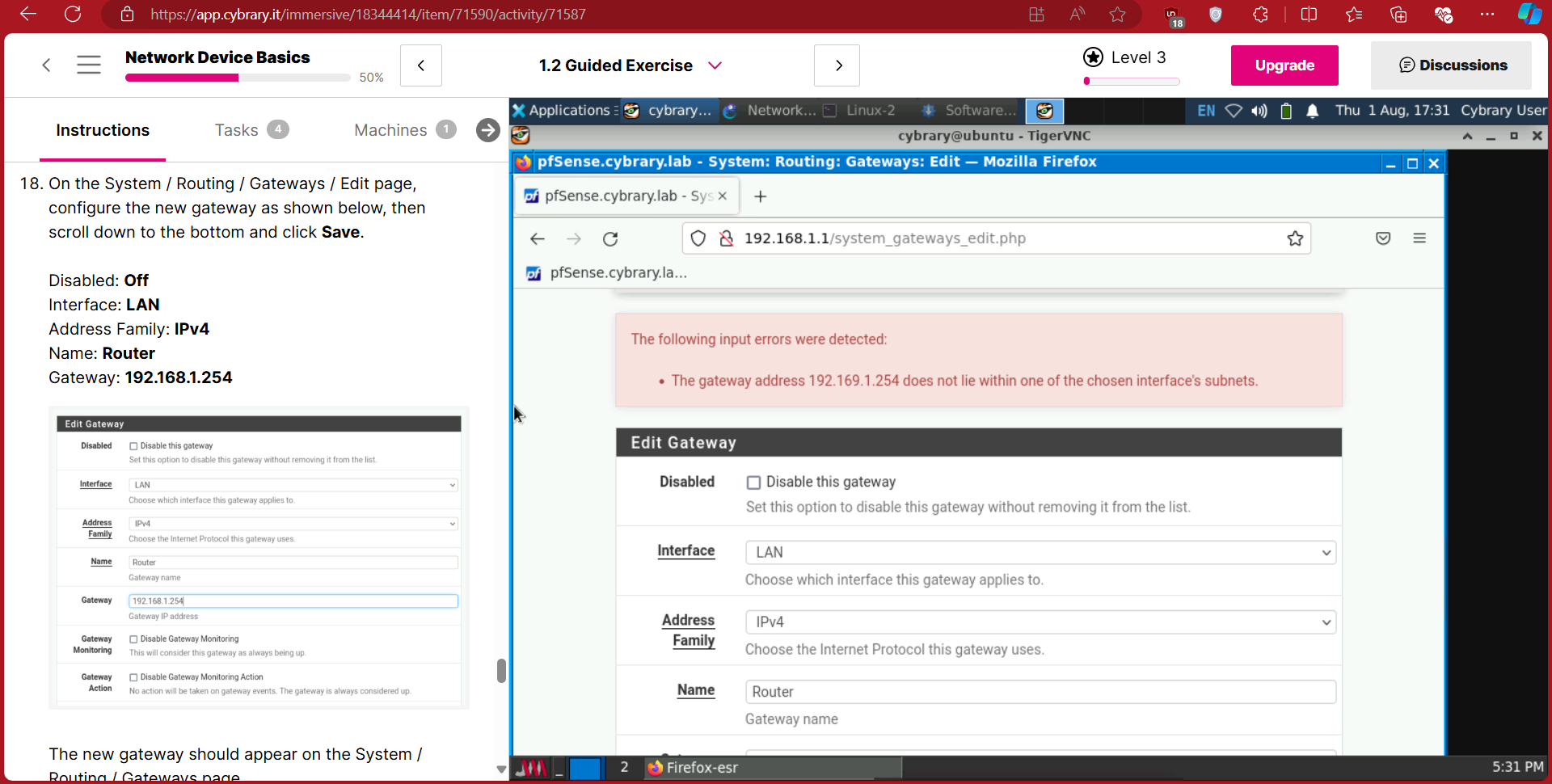Image resolution: width=1552 pixels, height=784 pixels.
Task: Click the Pocket save icon in Firefox
Action: click(x=1383, y=238)
